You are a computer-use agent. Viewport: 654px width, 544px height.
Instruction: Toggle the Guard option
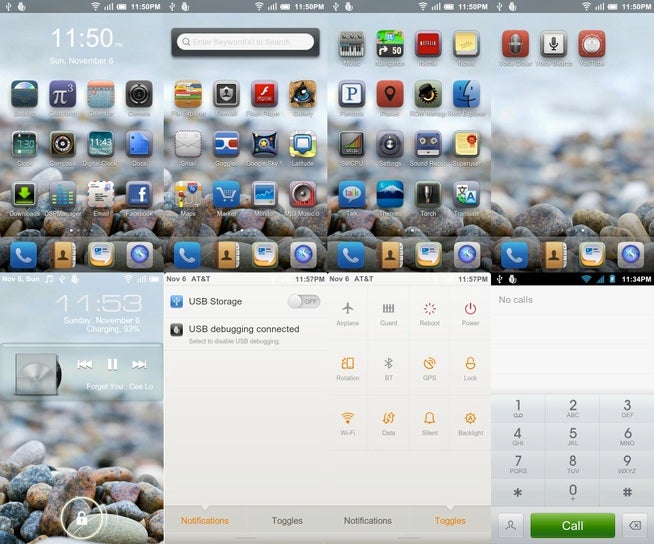point(388,314)
